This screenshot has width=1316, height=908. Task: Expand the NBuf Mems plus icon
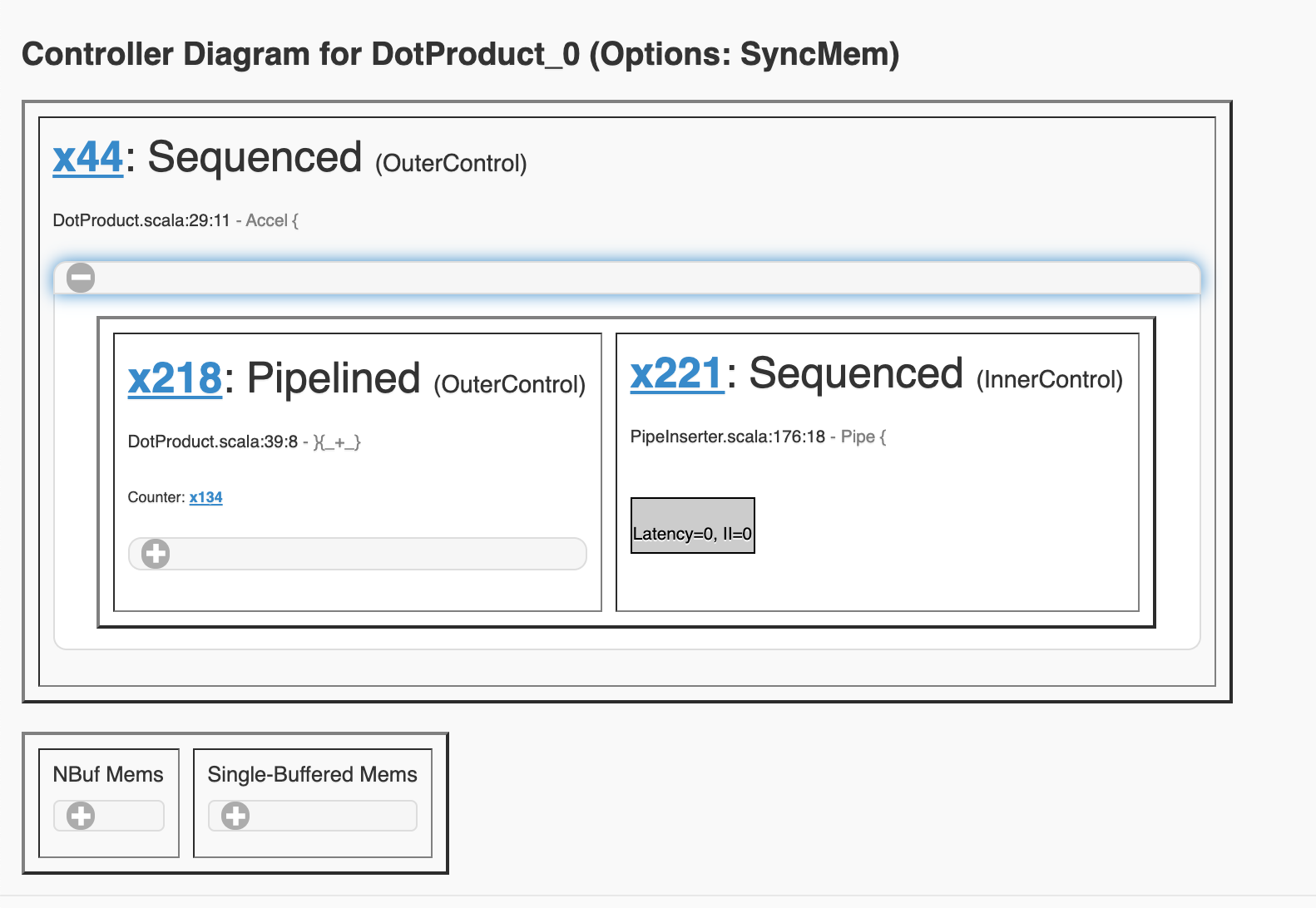click(81, 816)
